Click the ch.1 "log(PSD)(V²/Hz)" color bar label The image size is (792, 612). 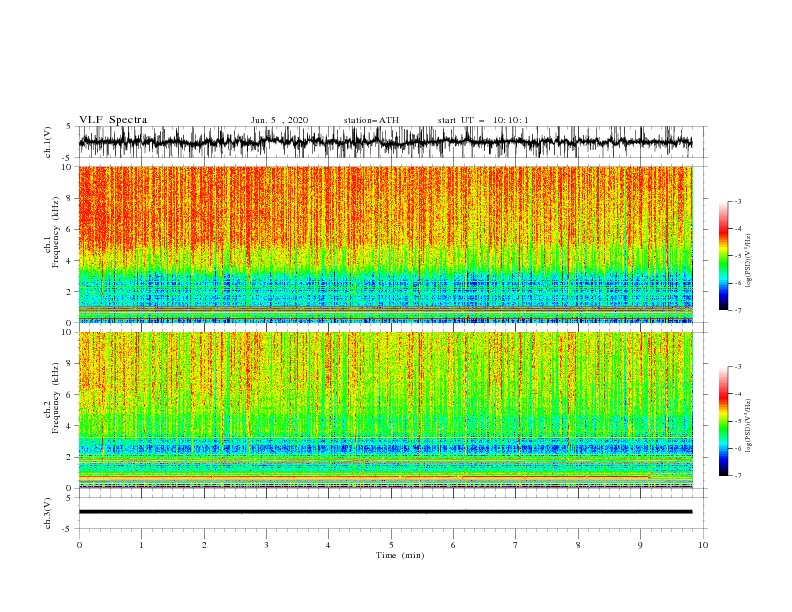click(x=749, y=261)
